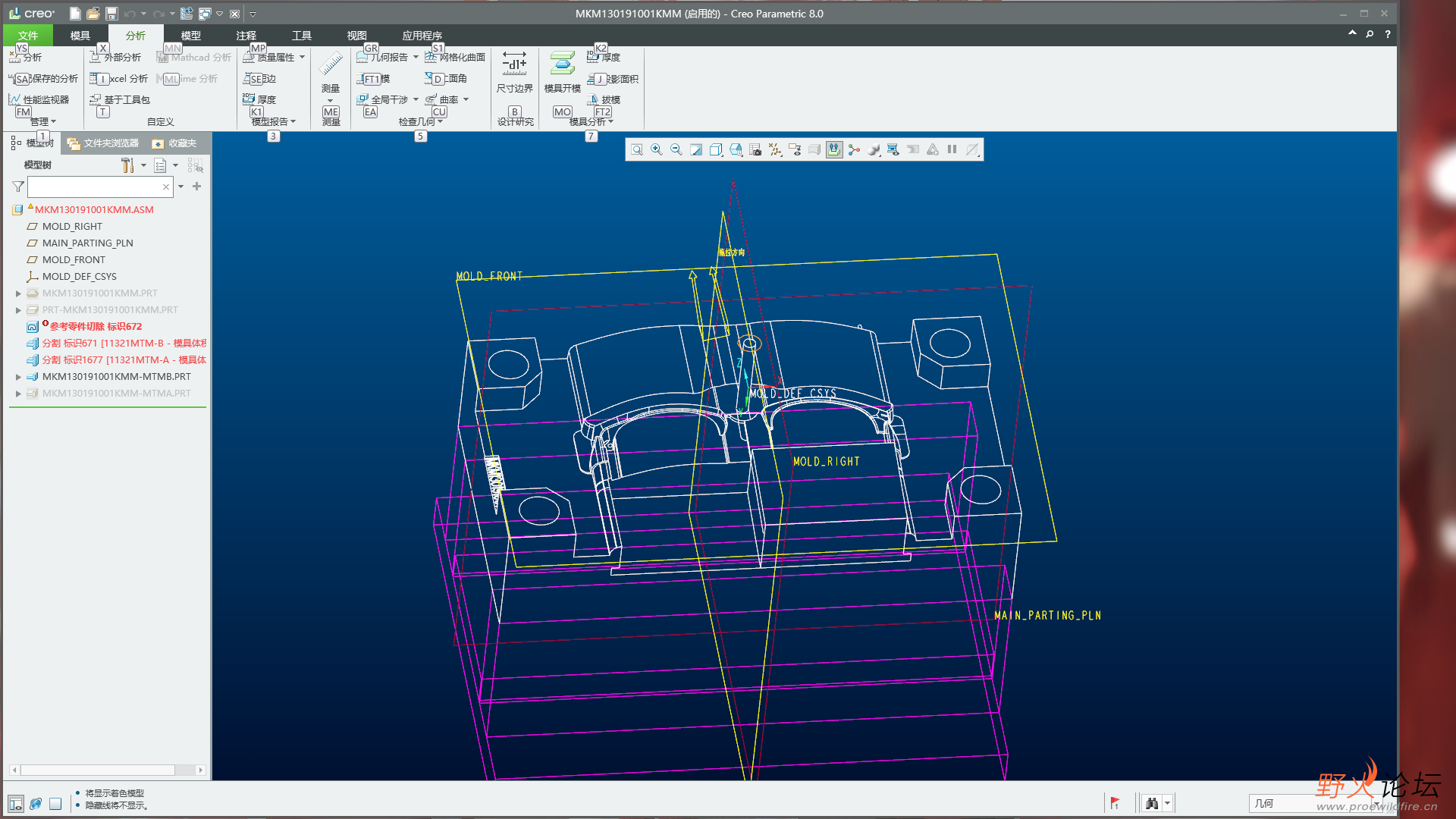Switch to the 模型 ribbon tab
Image resolution: width=1456 pixels, height=819 pixels.
[x=191, y=36]
